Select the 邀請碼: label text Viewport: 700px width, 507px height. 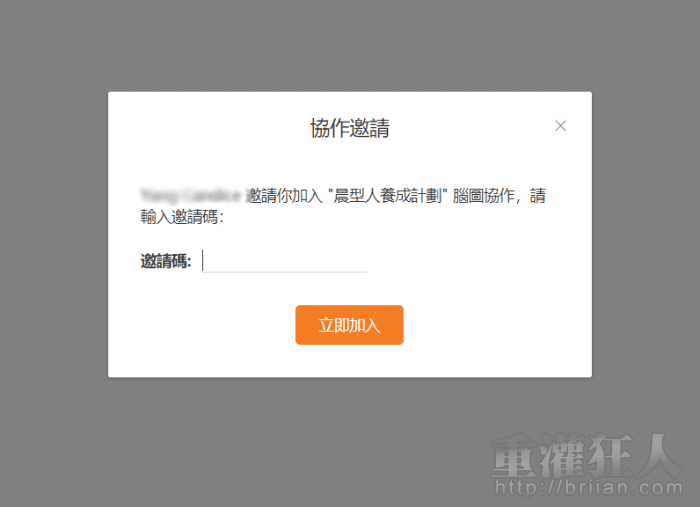tap(166, 261)
